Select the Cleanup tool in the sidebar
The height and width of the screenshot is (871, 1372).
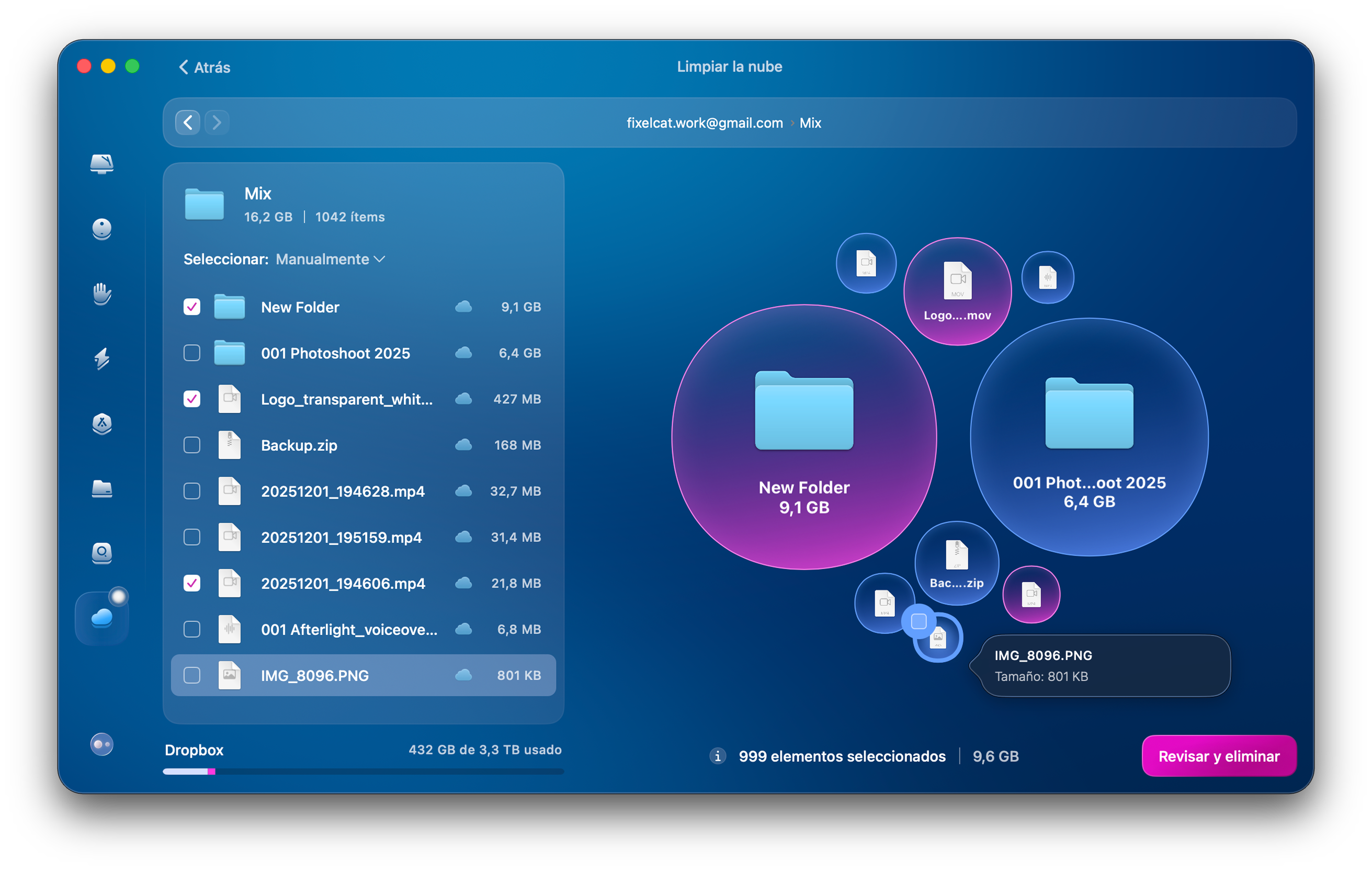pos(101,229)
